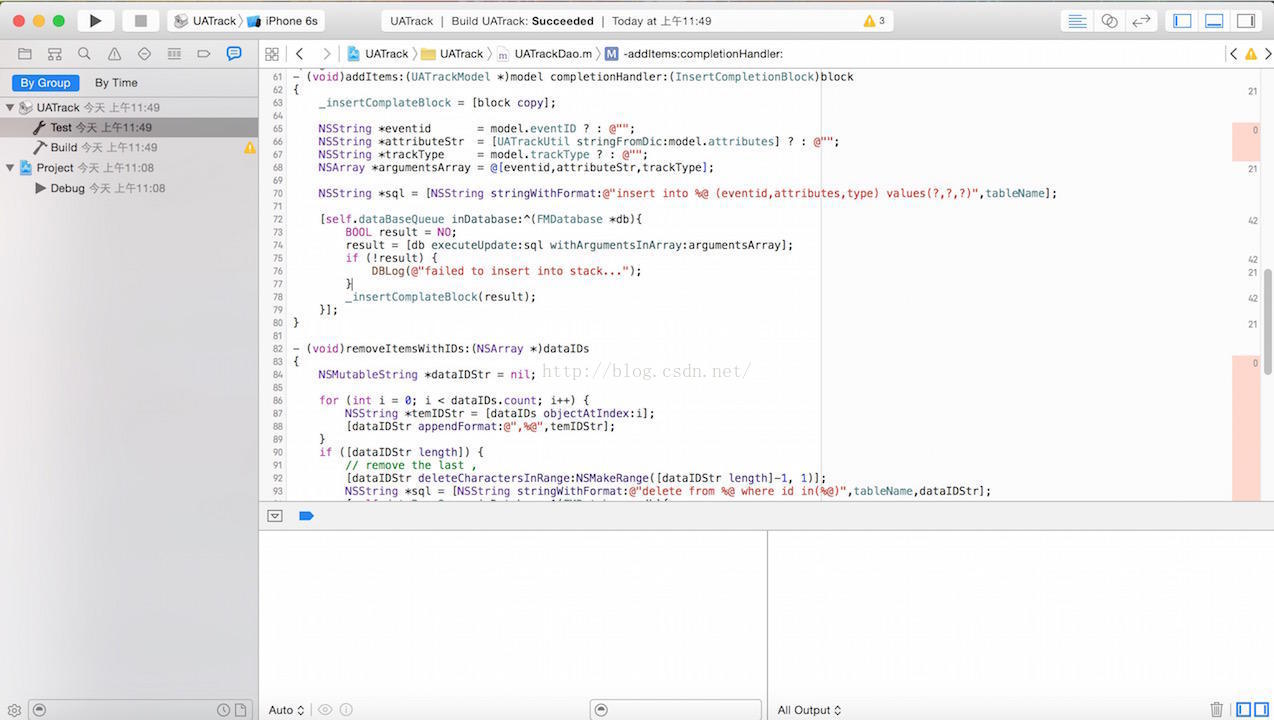Select the Build 今天 上午11:49 report
Screen dimensions: 1274x720
129,148
